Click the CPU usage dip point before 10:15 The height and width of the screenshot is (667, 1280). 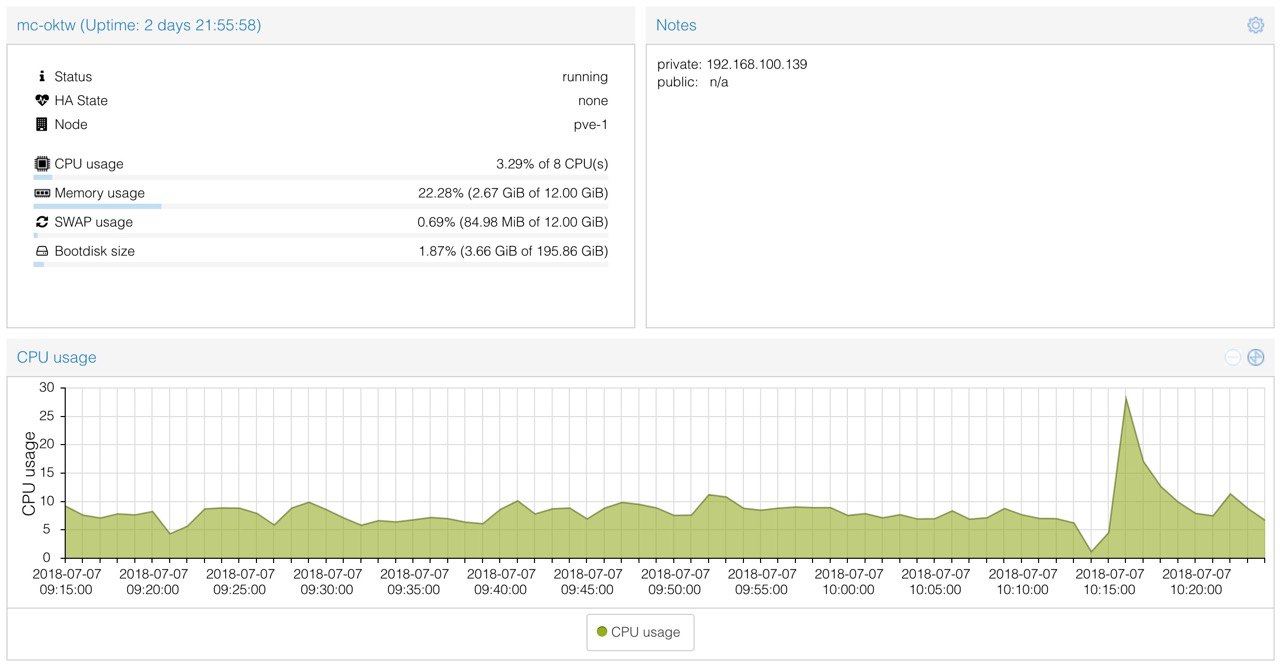click(x=1091, y=551)
